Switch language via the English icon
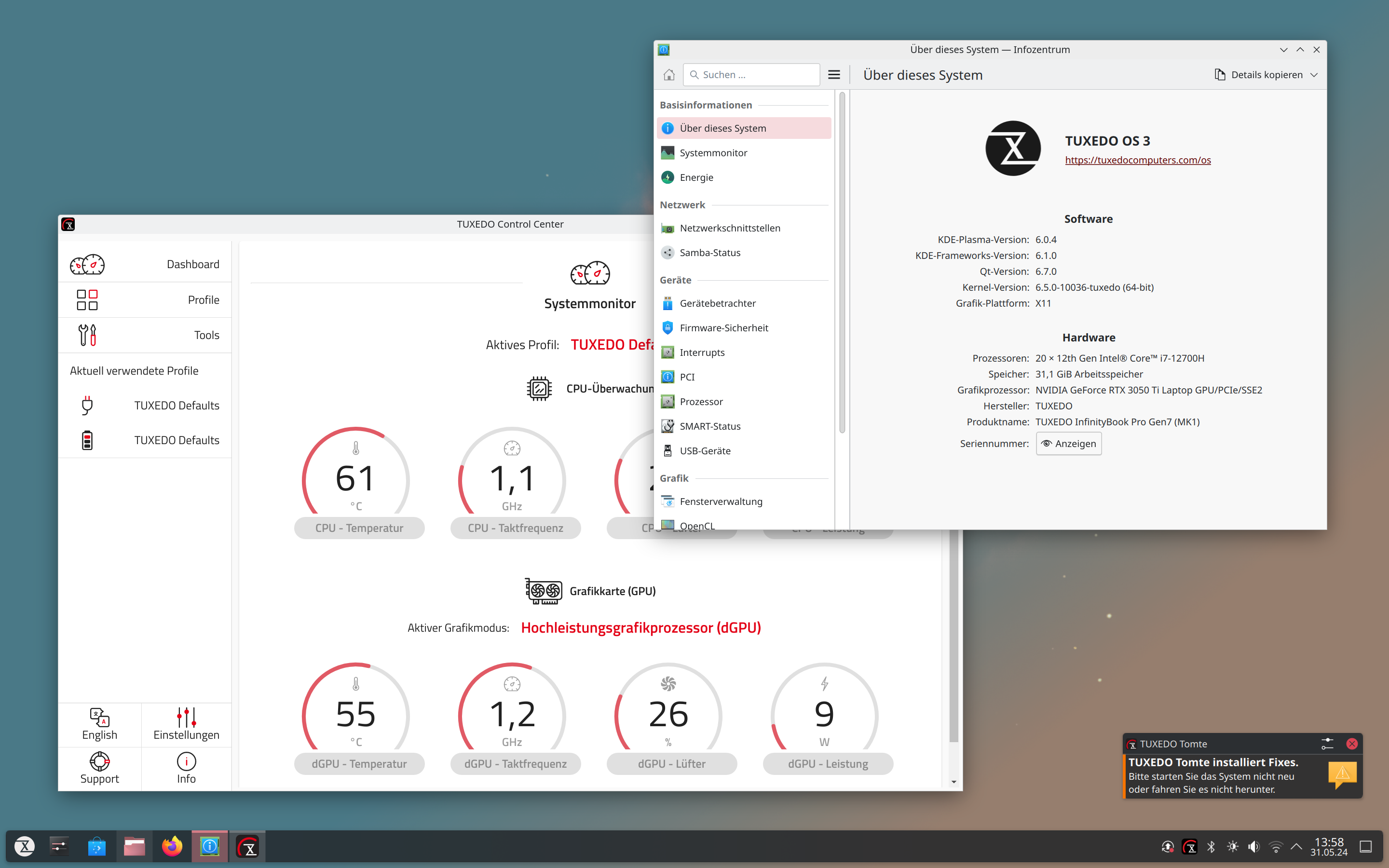The image size is (1389, 868). click(99, 724)
